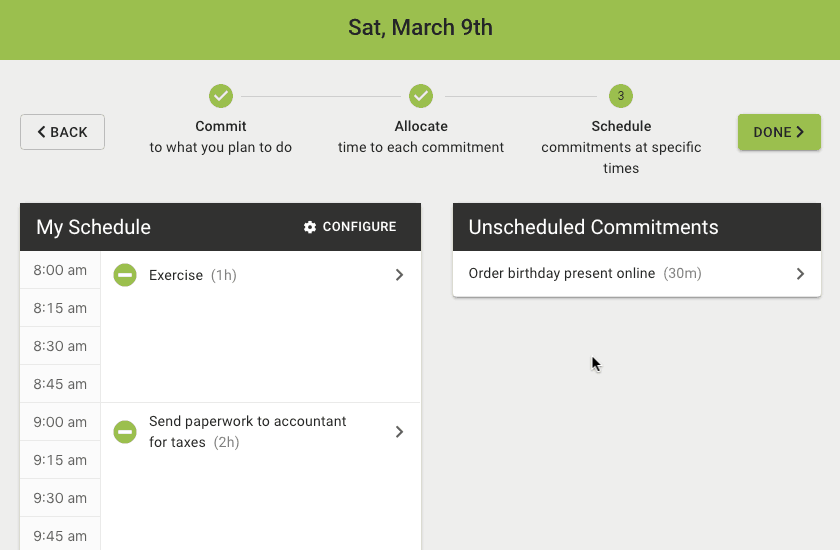Click the gear icon next to Configure

click(x=310, y=227)
